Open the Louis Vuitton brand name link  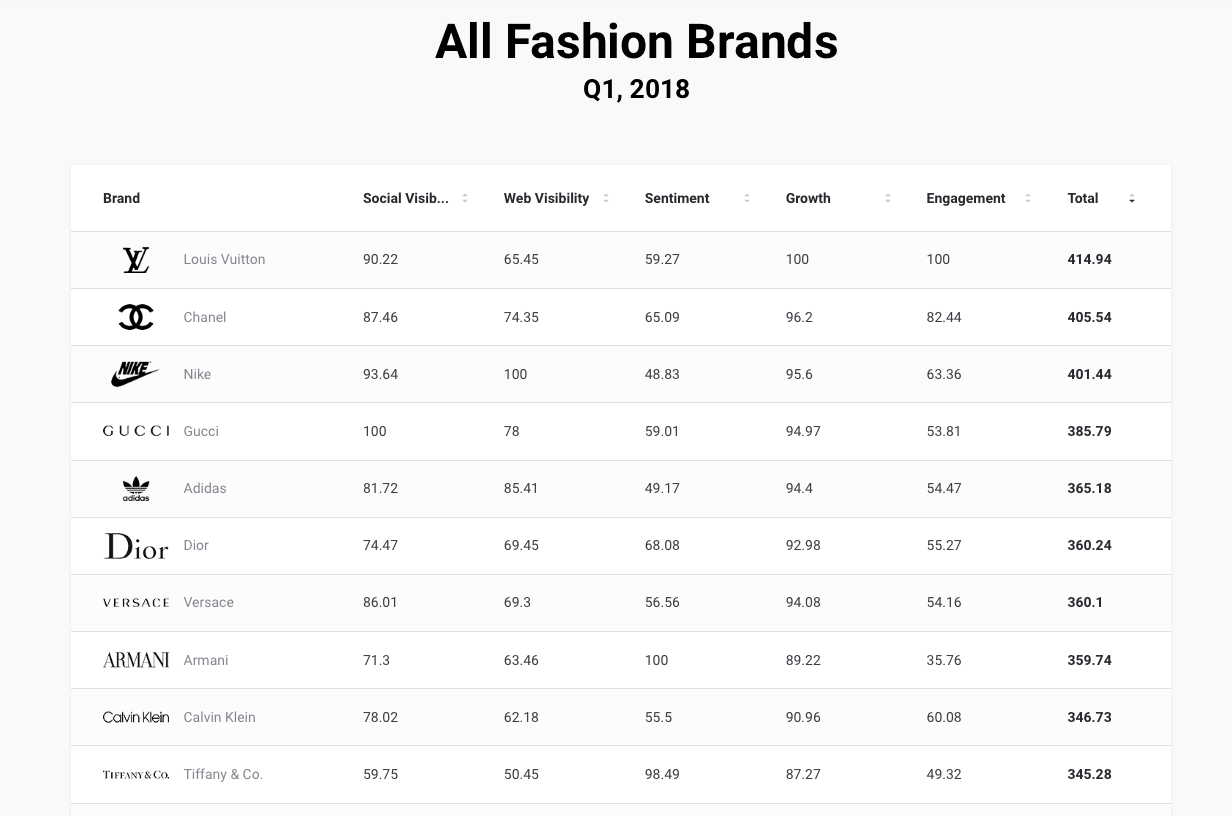[x=224, y=259]
